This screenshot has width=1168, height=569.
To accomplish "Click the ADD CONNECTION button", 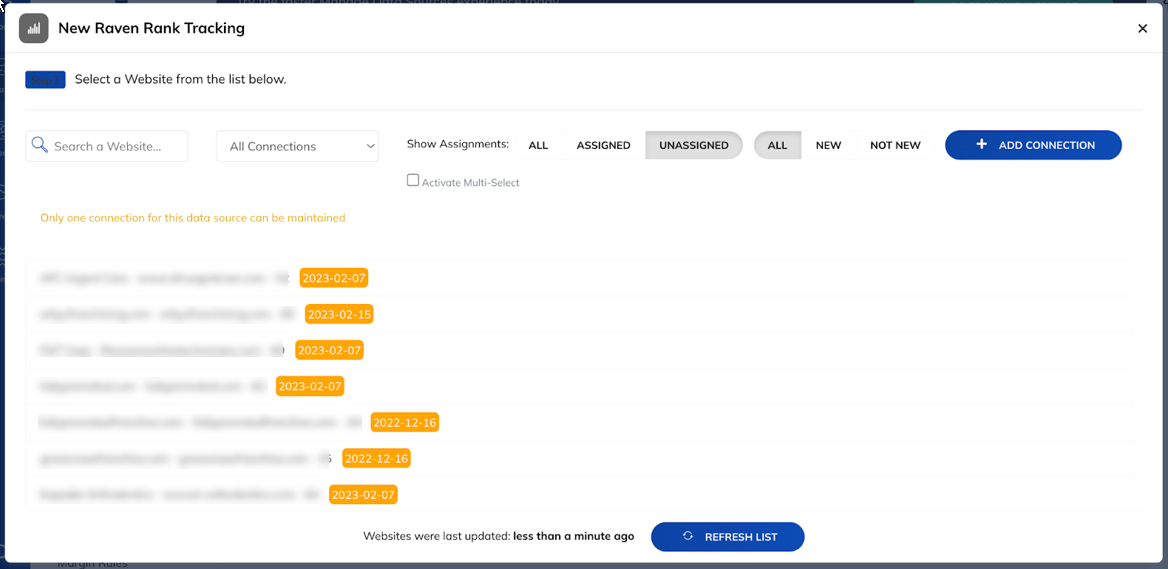I will (x=1033, y=145).
